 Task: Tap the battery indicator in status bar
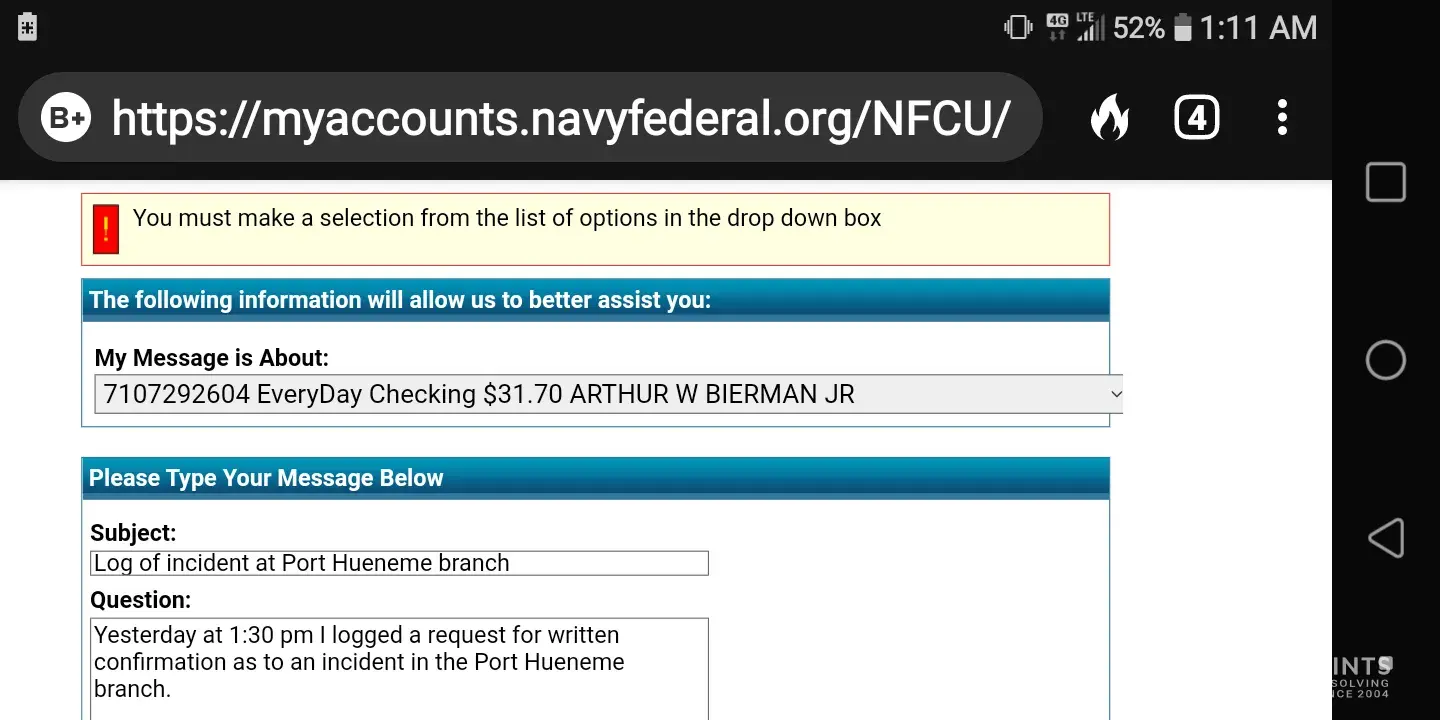(1183, 28)
